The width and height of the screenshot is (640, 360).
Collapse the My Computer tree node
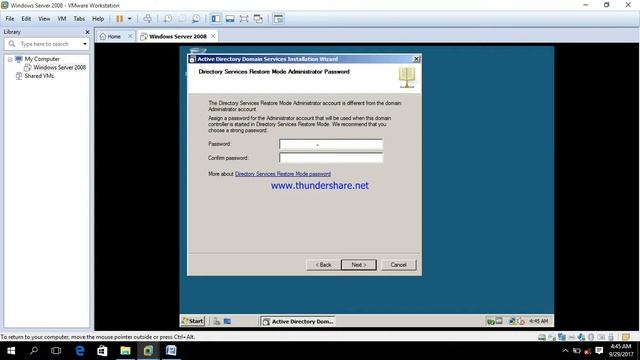coord(10,59)
